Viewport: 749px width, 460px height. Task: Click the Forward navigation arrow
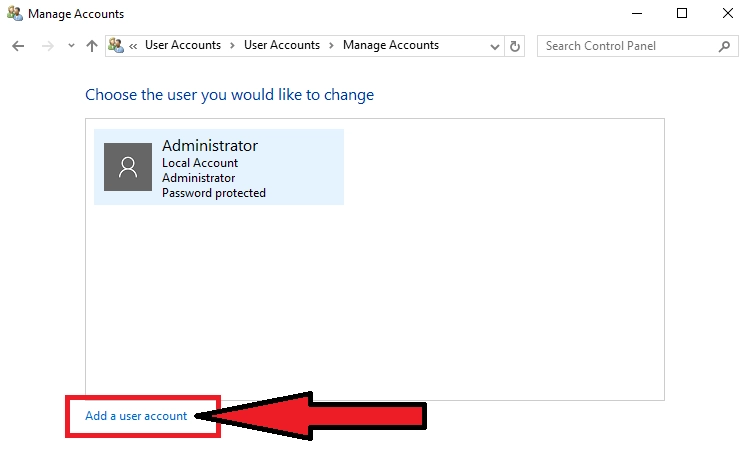click(46, 46)
